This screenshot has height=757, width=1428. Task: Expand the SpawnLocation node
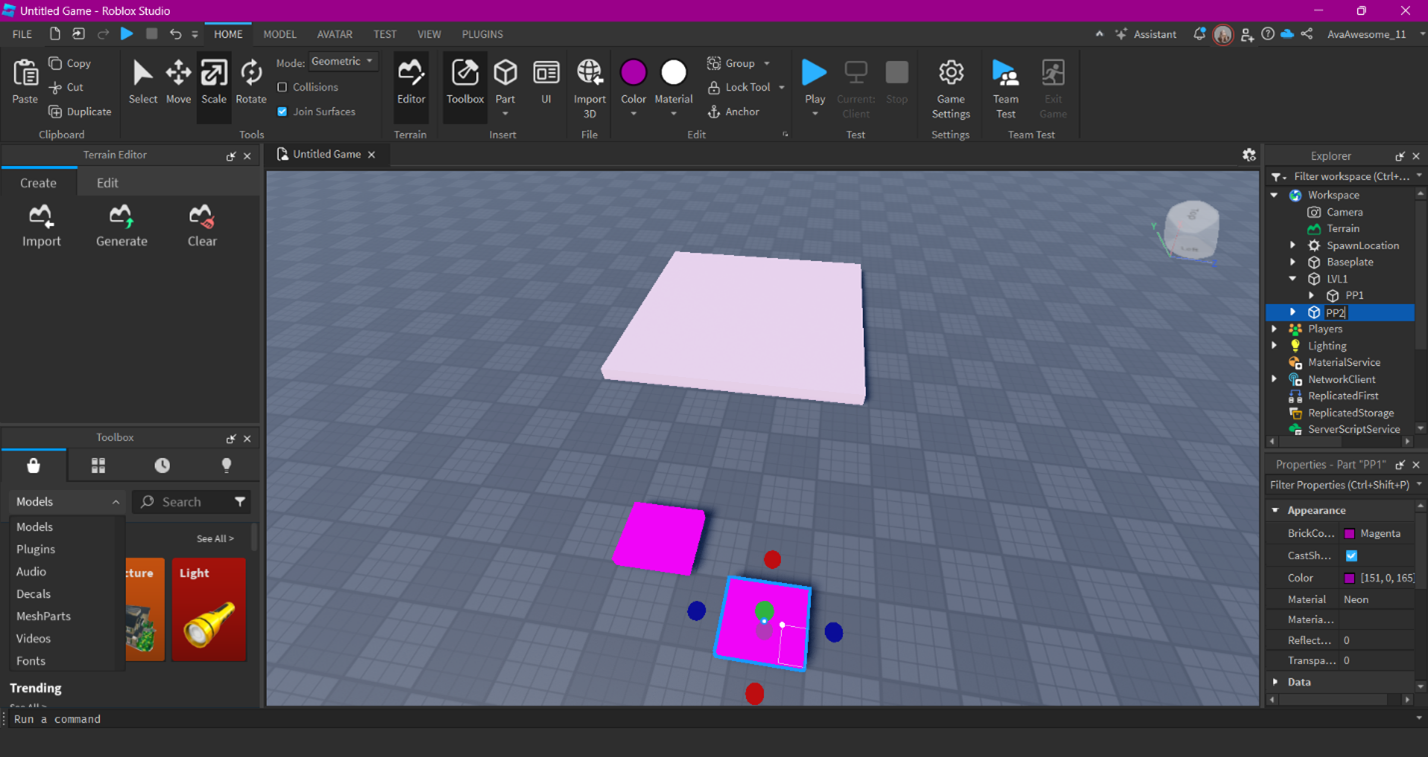coord(1293,245)
